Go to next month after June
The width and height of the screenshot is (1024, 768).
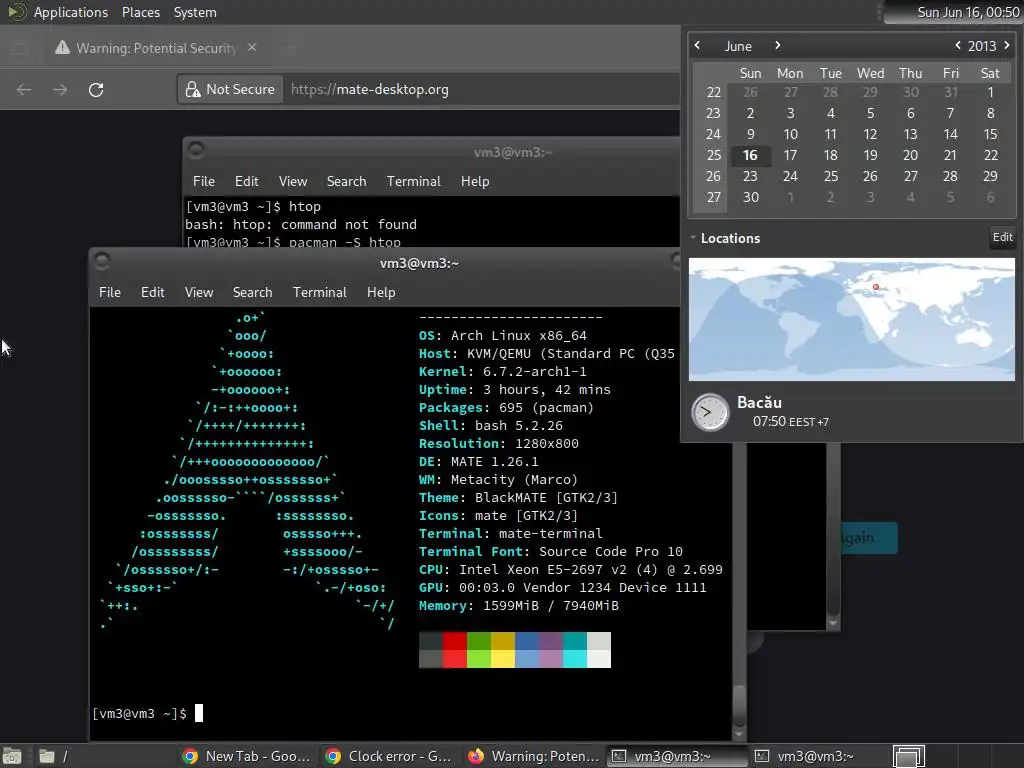777,46
